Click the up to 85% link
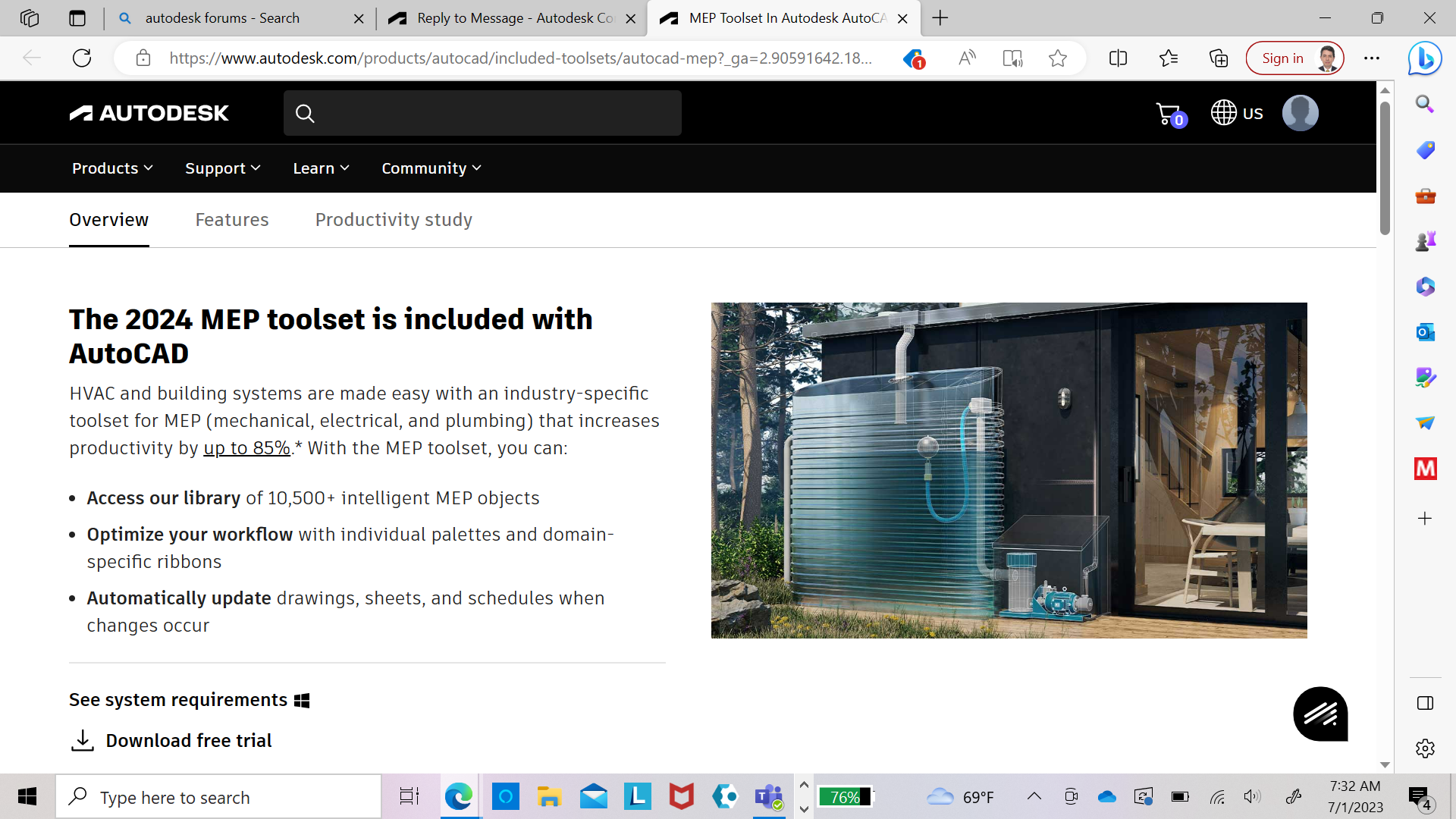1456x819 pixels. 246,448
